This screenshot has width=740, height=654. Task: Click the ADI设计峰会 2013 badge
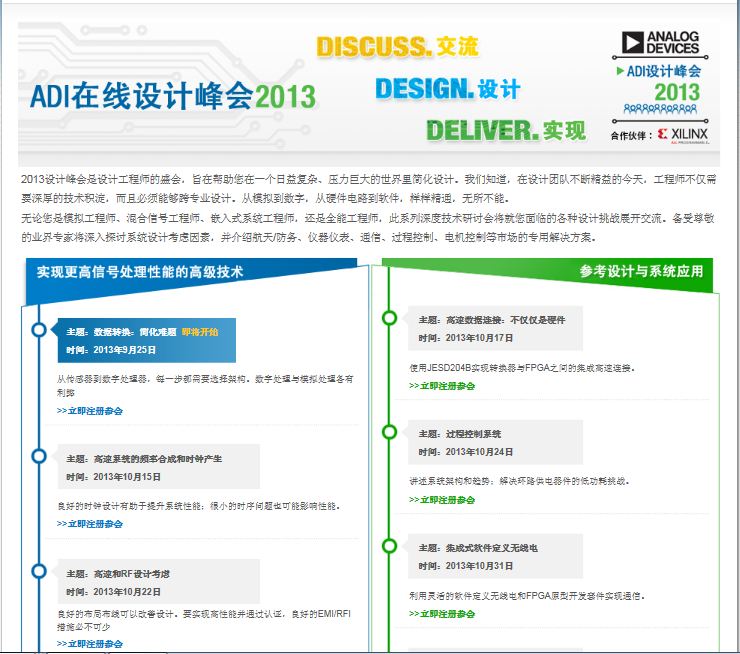[x=661, y=85]
